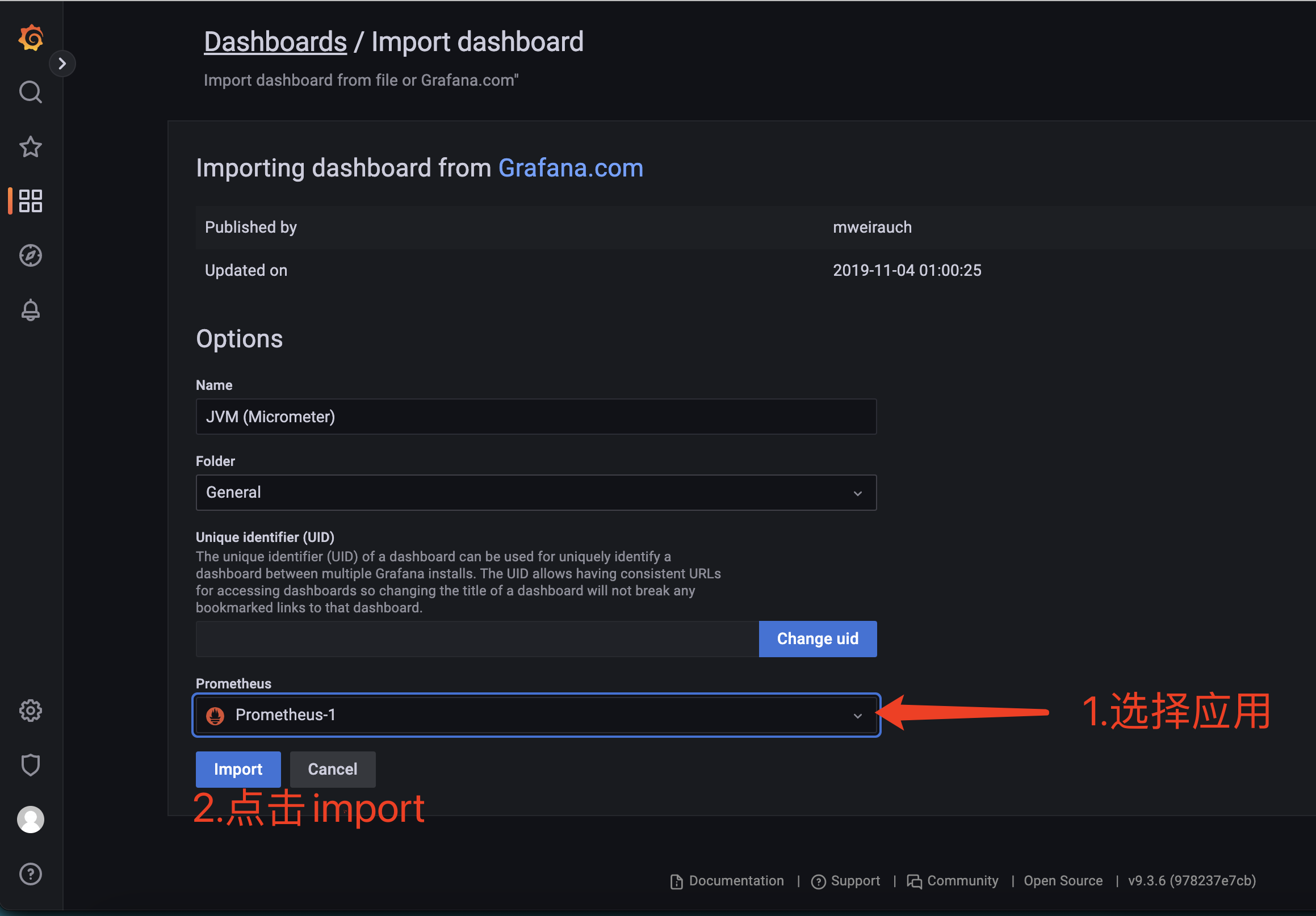Click the Import button
This screenshot has width=1316, height=916.
coord(238,770)
